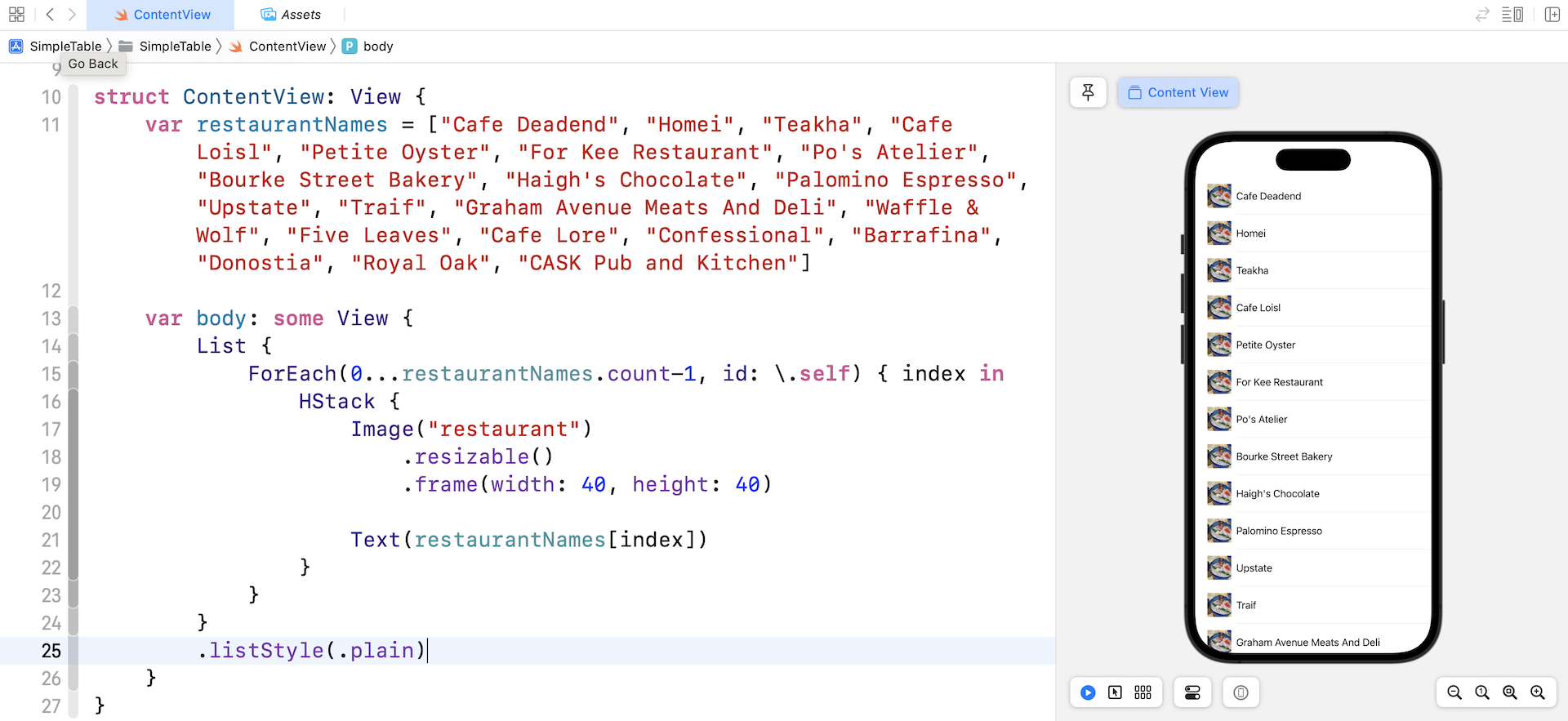Viewport: 1568px width, 721px height.
Task: Go back to the previous file
Action: tap(50, 15)
